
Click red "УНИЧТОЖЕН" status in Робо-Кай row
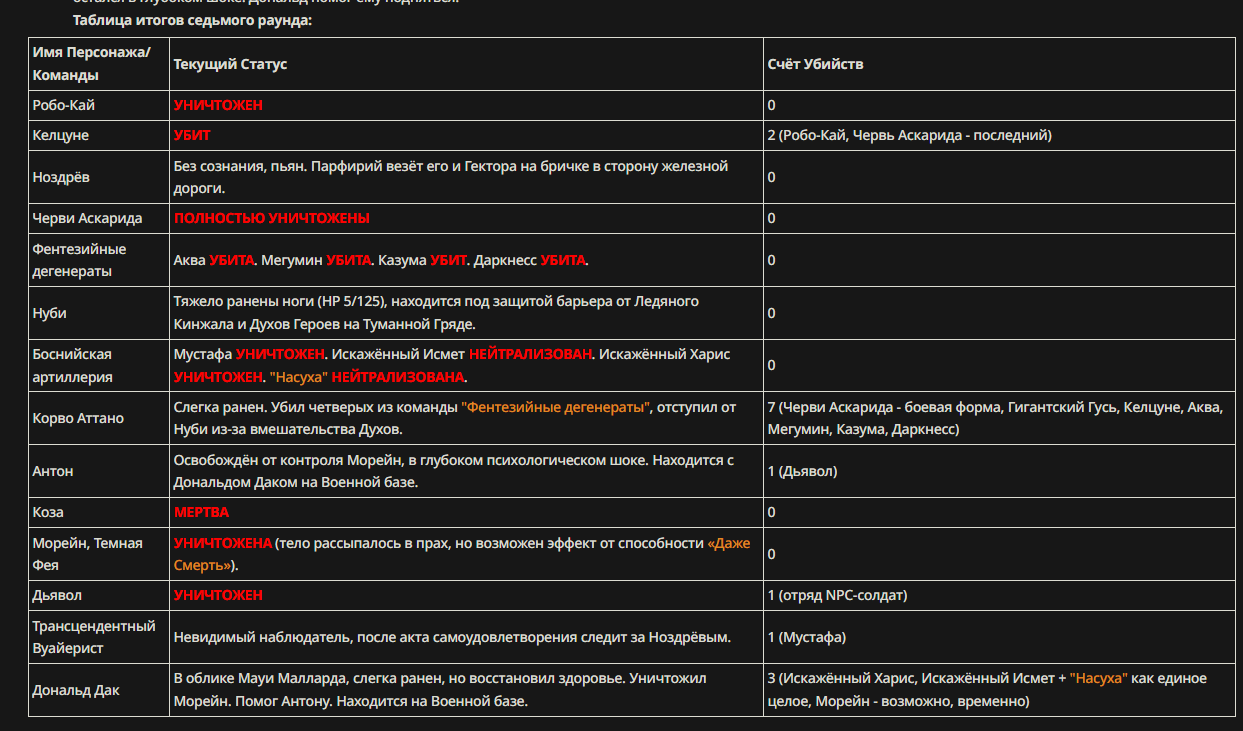point(218,105)
